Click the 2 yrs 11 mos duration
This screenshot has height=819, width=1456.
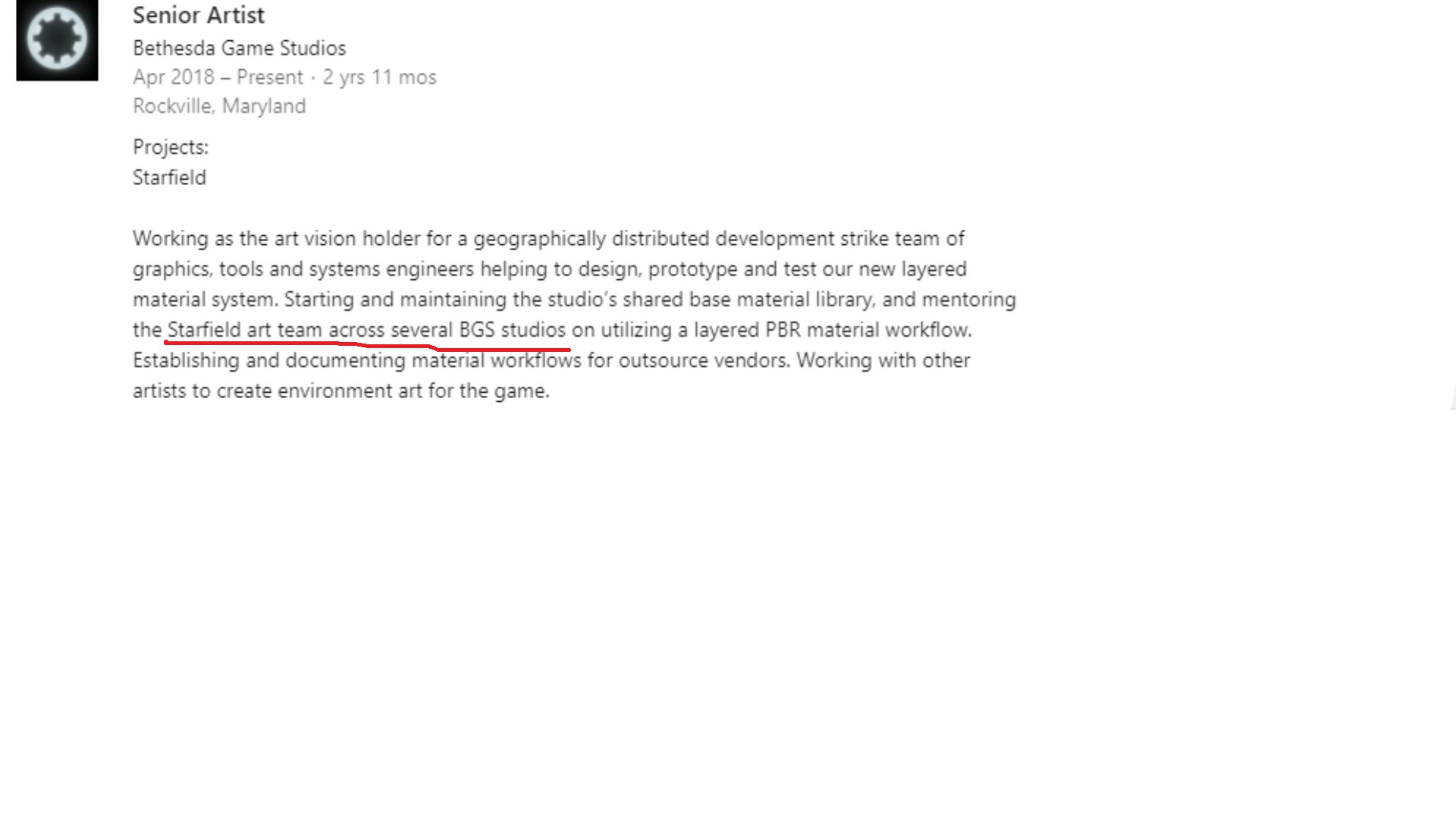(x=379, y=77)
